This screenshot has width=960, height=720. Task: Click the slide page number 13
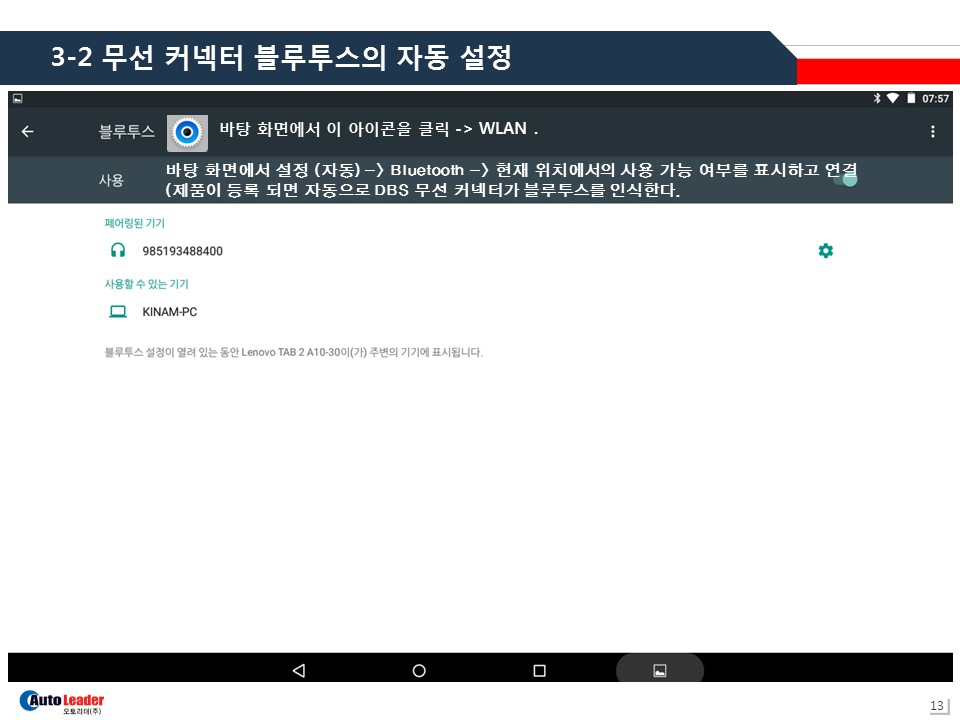point(937,705)
